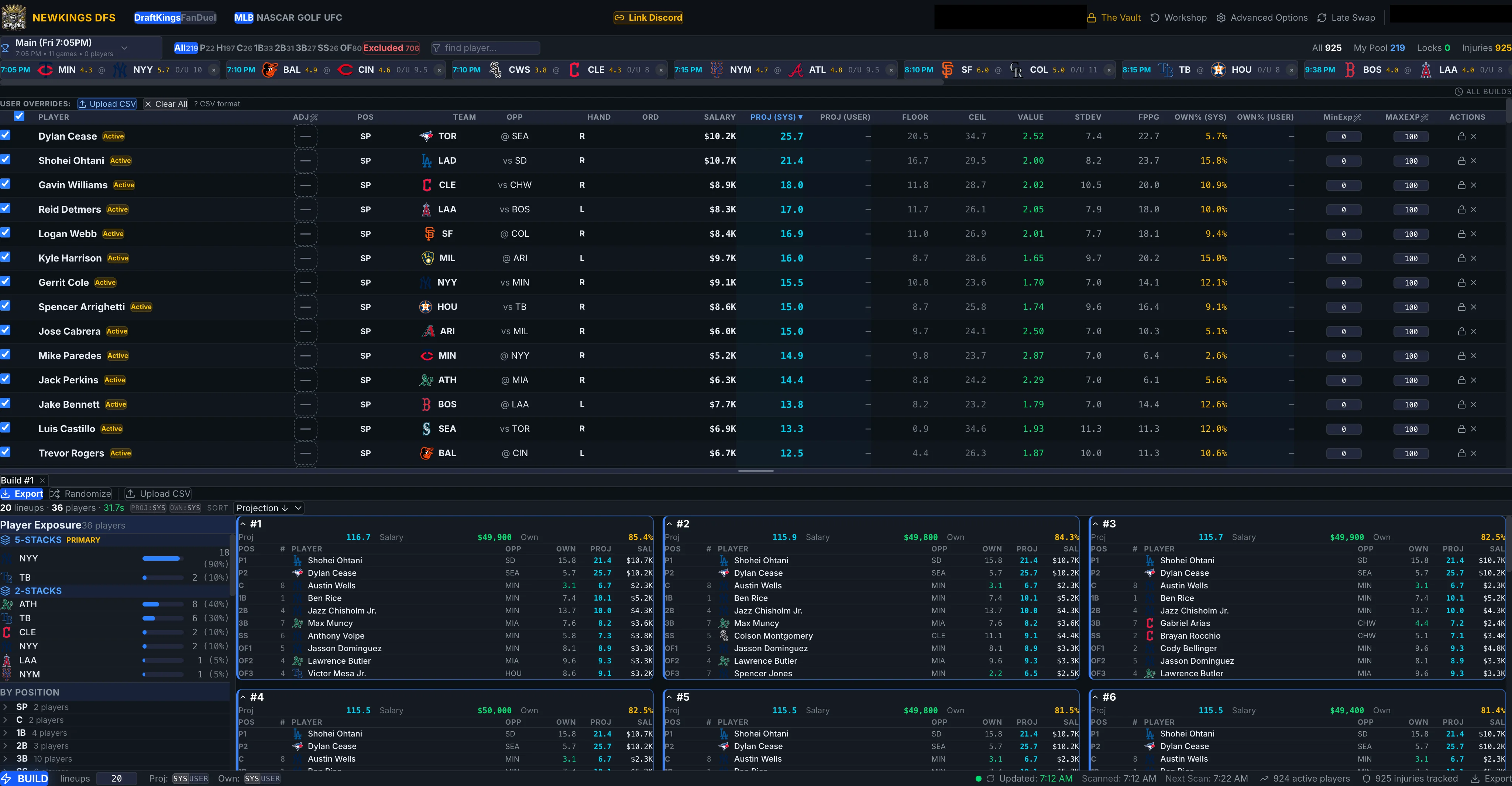Screen dimensions: 1512x786
Task: Dismiss the MIN at NYY game chip
Action: (214, 70)
